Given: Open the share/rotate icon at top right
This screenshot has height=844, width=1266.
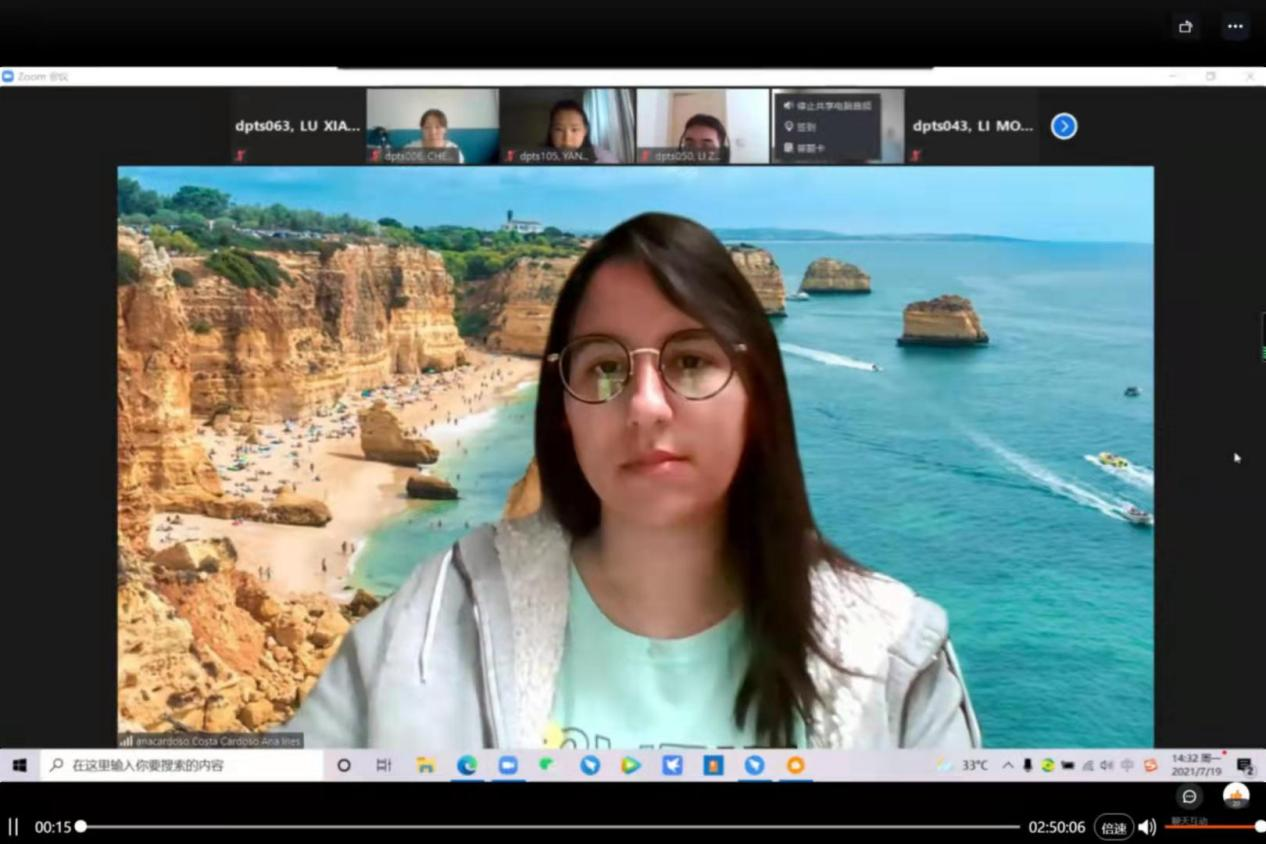Looking at the screenshot, I should [1186, 27].
